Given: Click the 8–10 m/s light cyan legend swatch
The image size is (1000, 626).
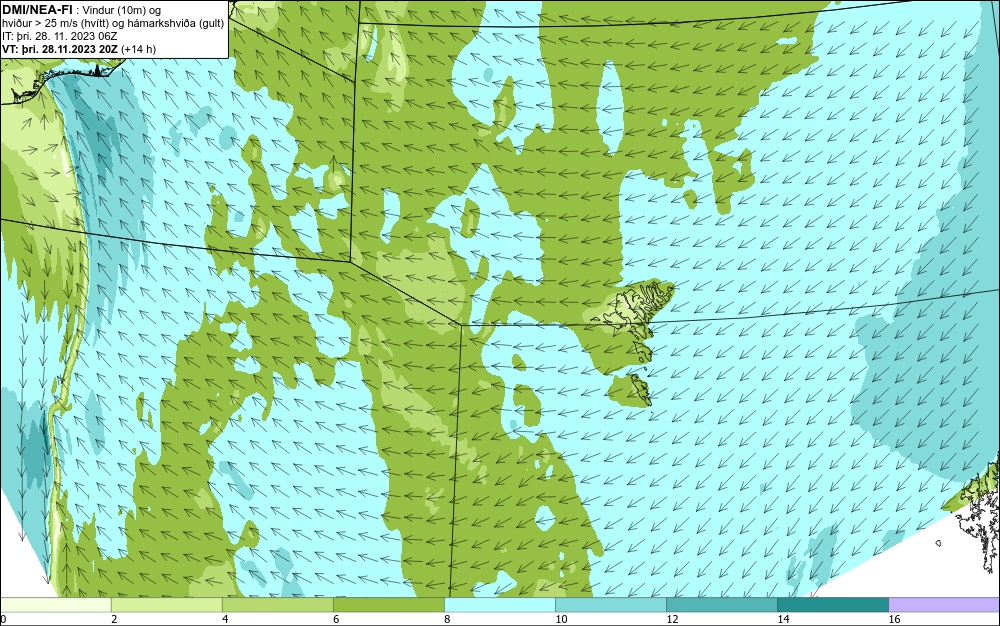Looking at the screenshot, I should pyautogui.click(x=500, y=605).
